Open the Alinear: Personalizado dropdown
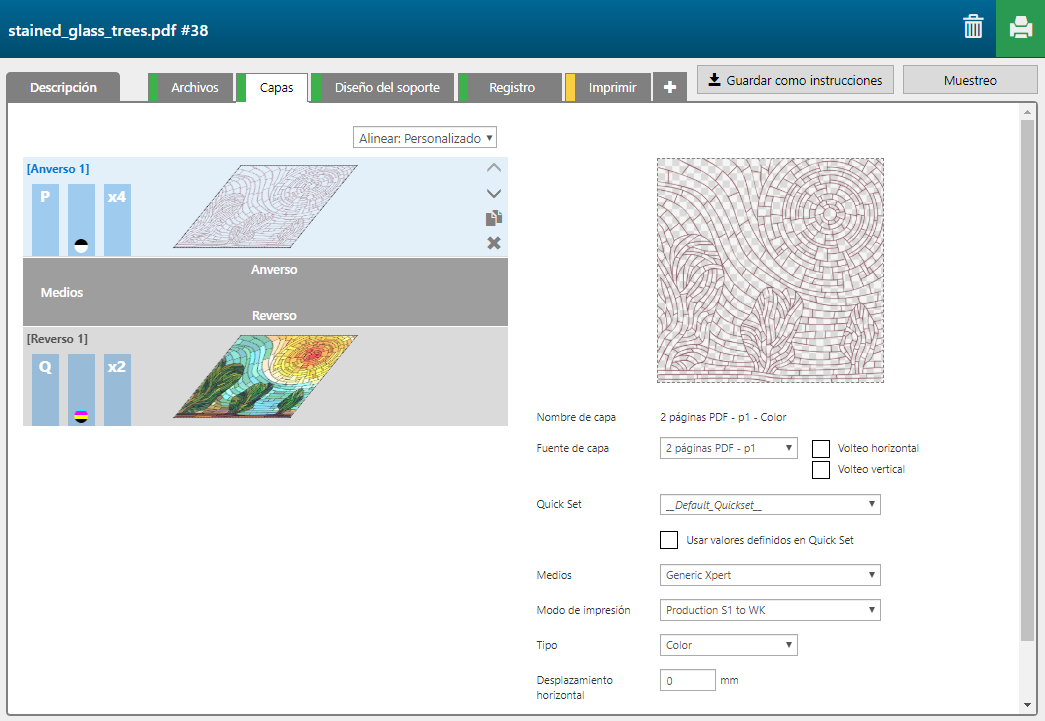The width and height of the screenshot is (1045, 721). pyautogui.click(x=425, y=138)
